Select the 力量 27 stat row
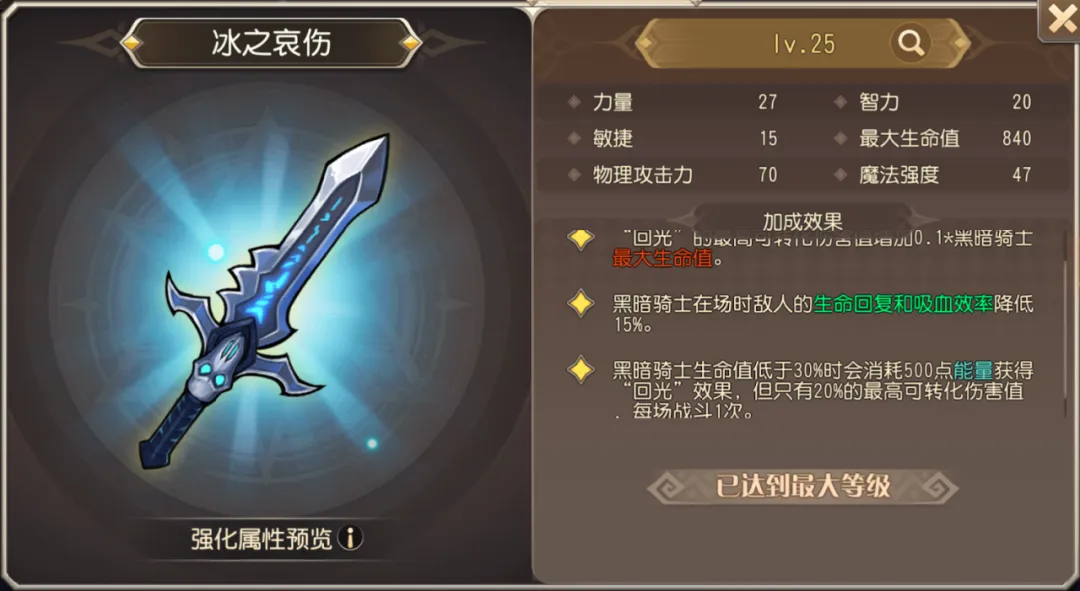Image resolution: width=1080 pixels, height=591 pixels. (x=672, y=102)
